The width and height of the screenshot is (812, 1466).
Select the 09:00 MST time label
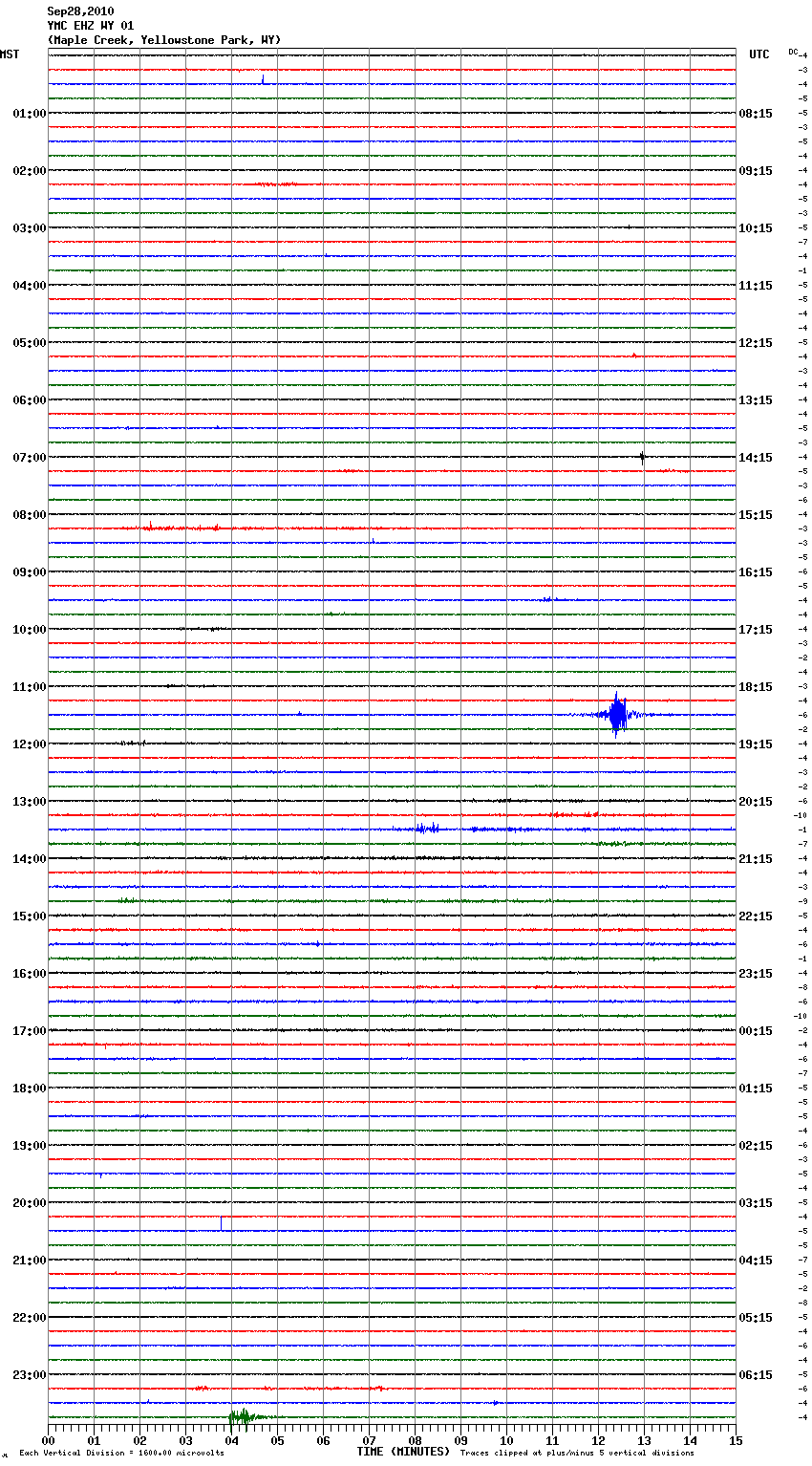coord(29,572)
